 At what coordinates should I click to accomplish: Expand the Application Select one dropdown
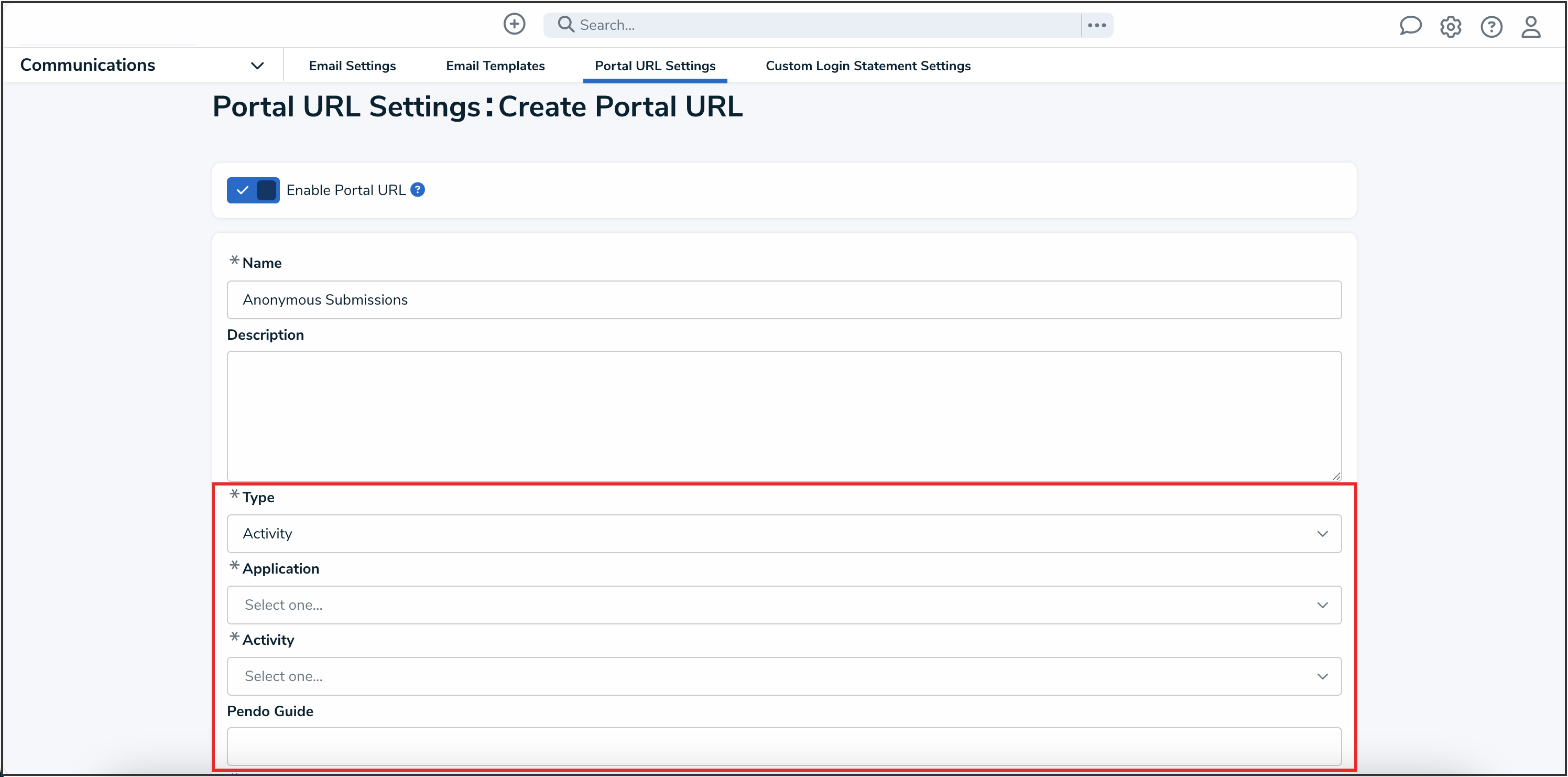tap(783, 605)
